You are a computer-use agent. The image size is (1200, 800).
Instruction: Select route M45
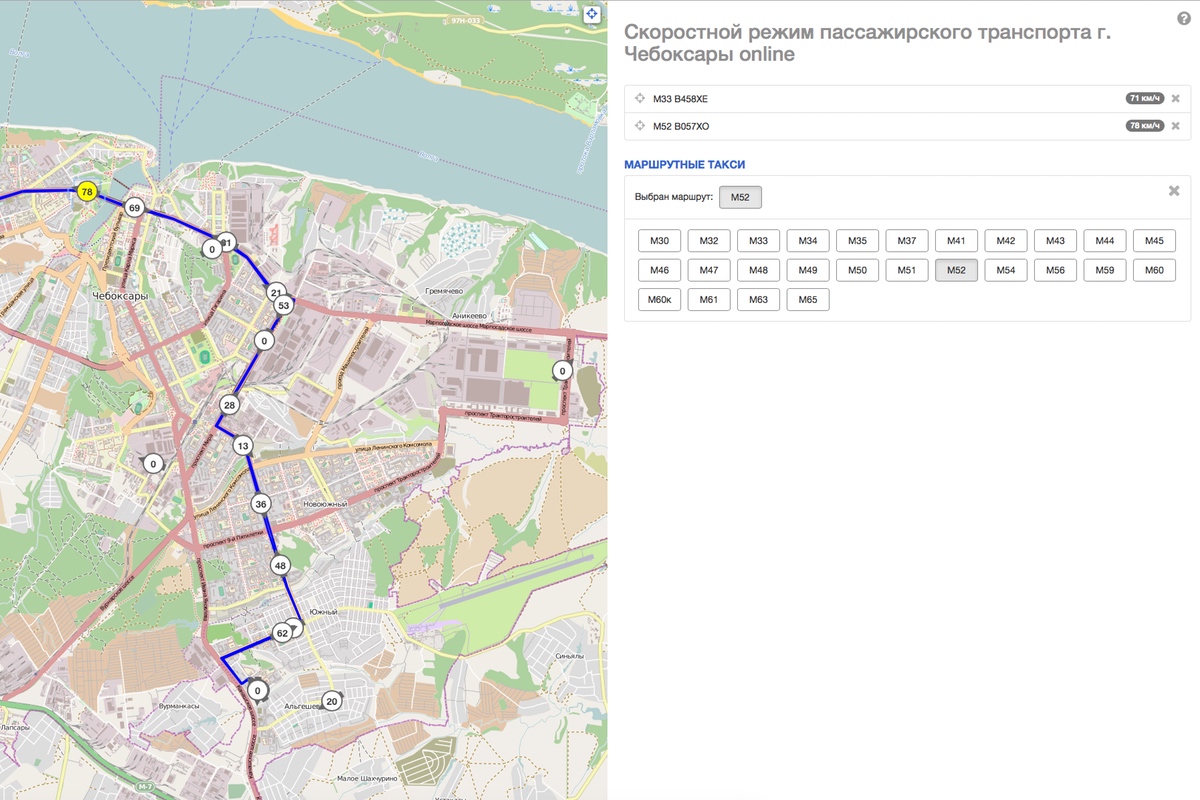click(x=1154, y=240)
